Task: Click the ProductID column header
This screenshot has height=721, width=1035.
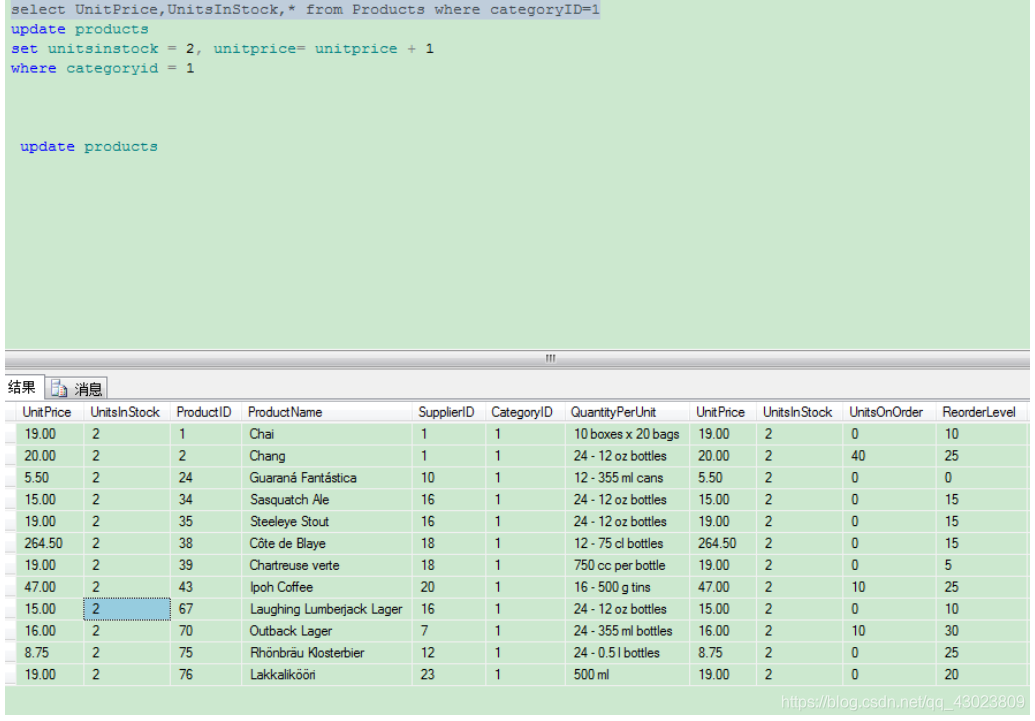Action: tap(204, 412)
